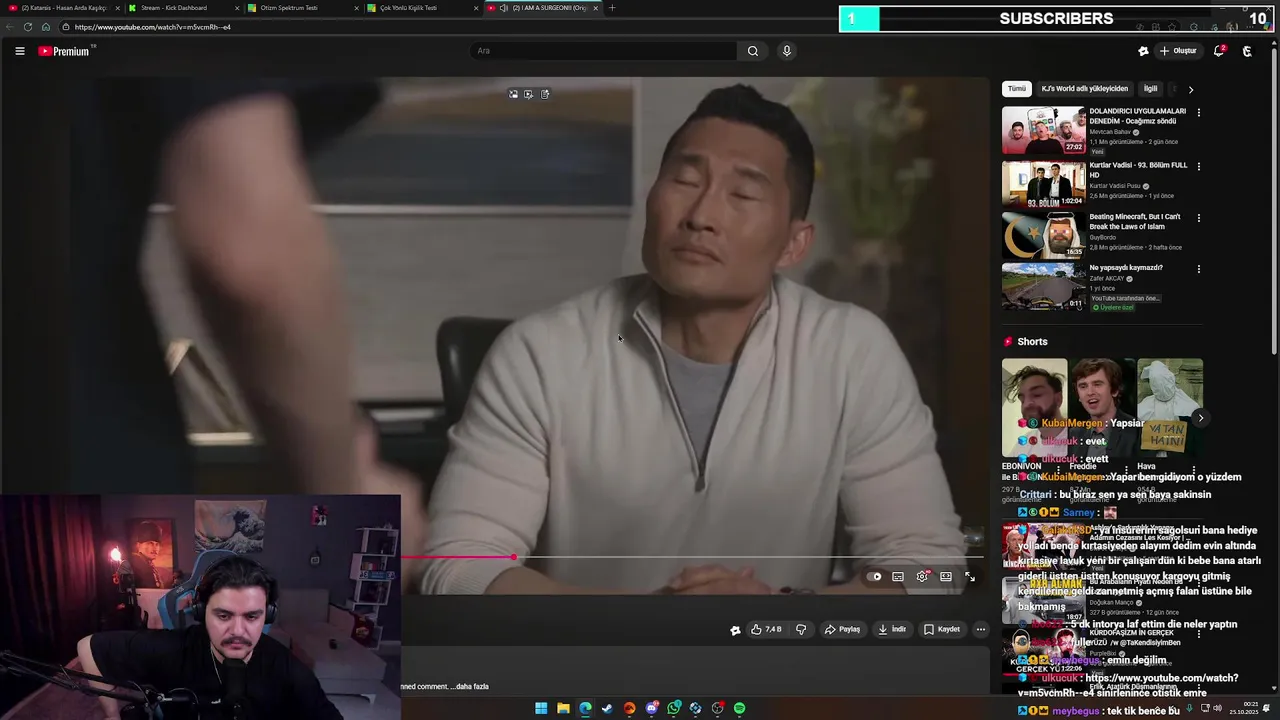Image resolution: width=1280 pixels, height=720 pixels.
Task: Click the Paylaş share button
Action: point(842,630)
